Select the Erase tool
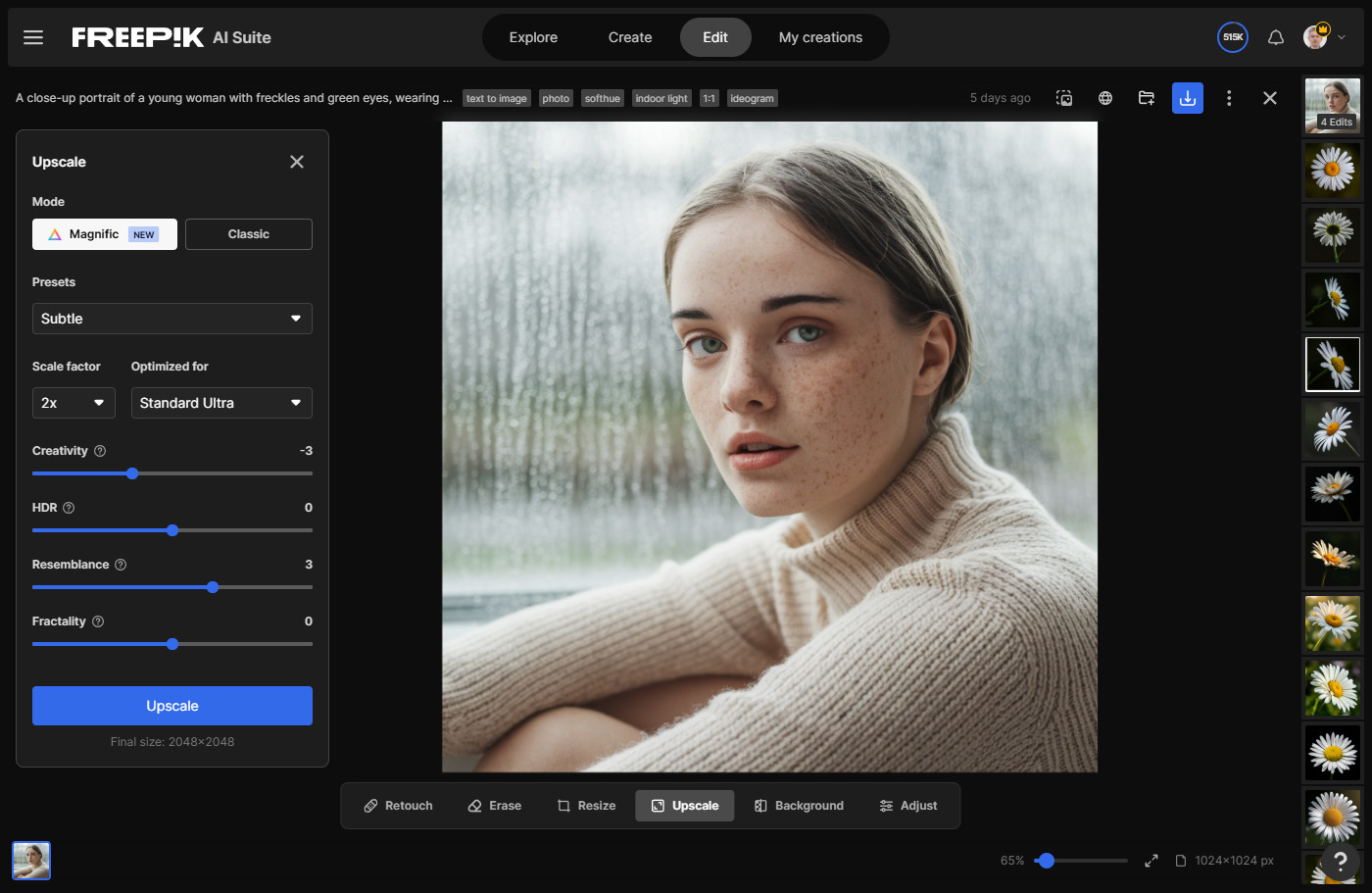 [494, 806]
